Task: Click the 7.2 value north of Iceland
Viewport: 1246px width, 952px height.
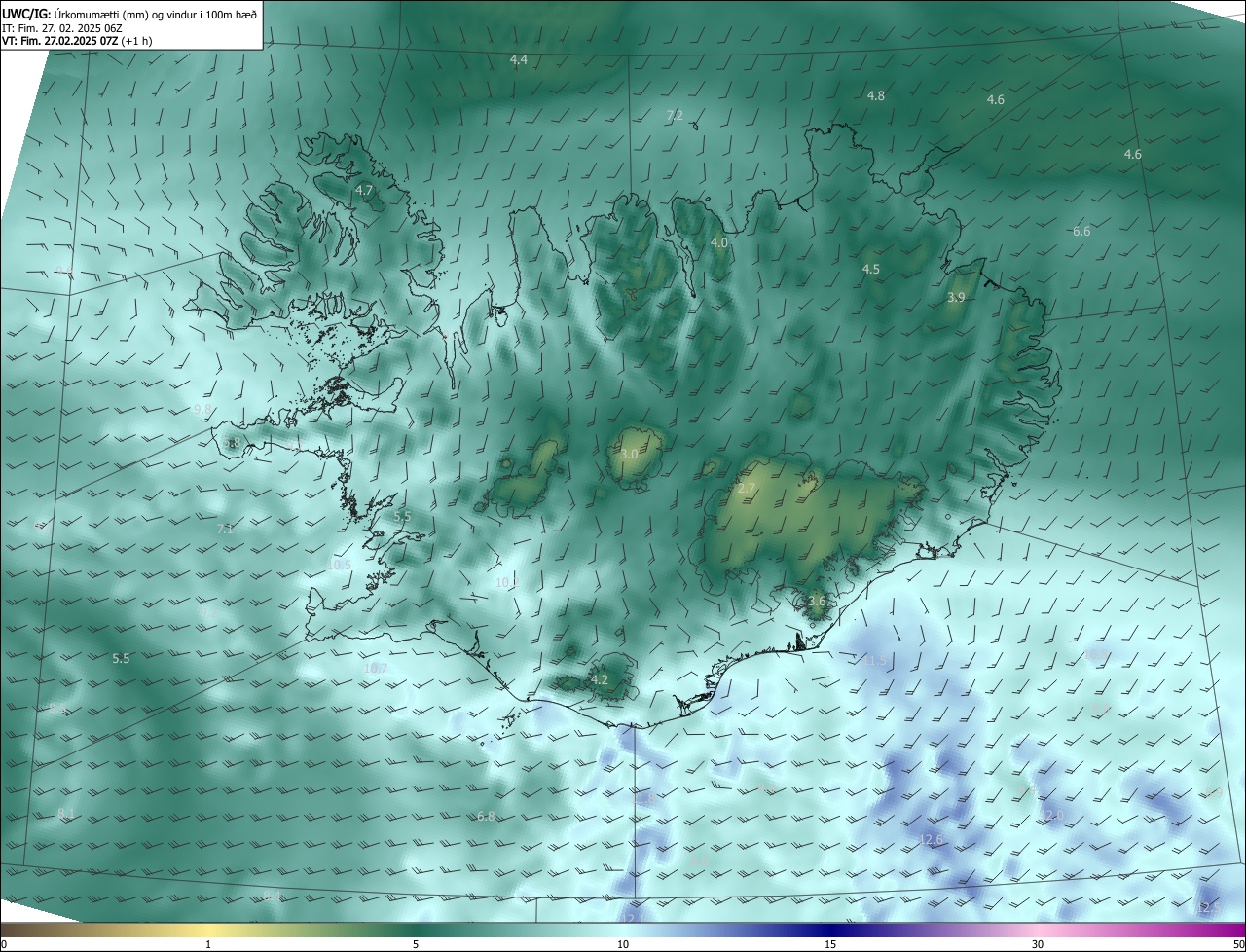Action: (675, 115)
